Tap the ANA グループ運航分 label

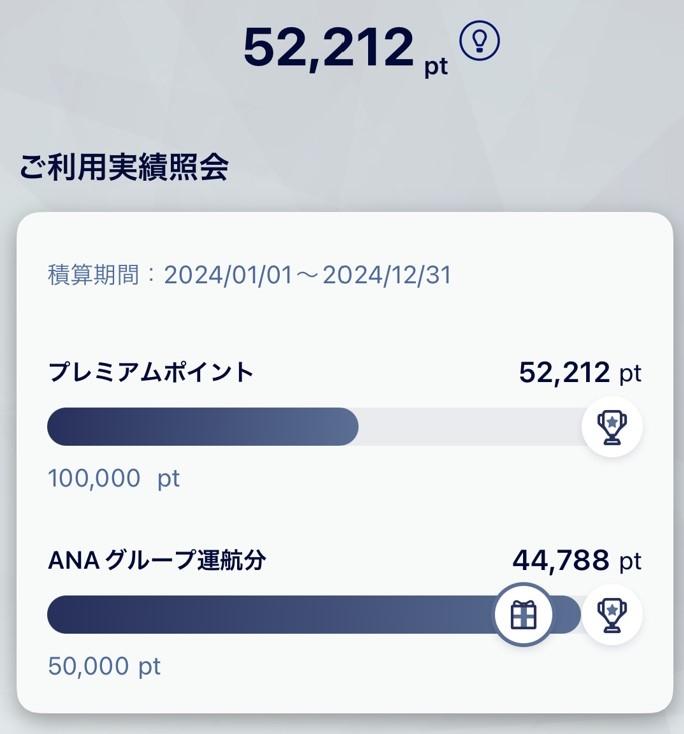tap(157, 561)
